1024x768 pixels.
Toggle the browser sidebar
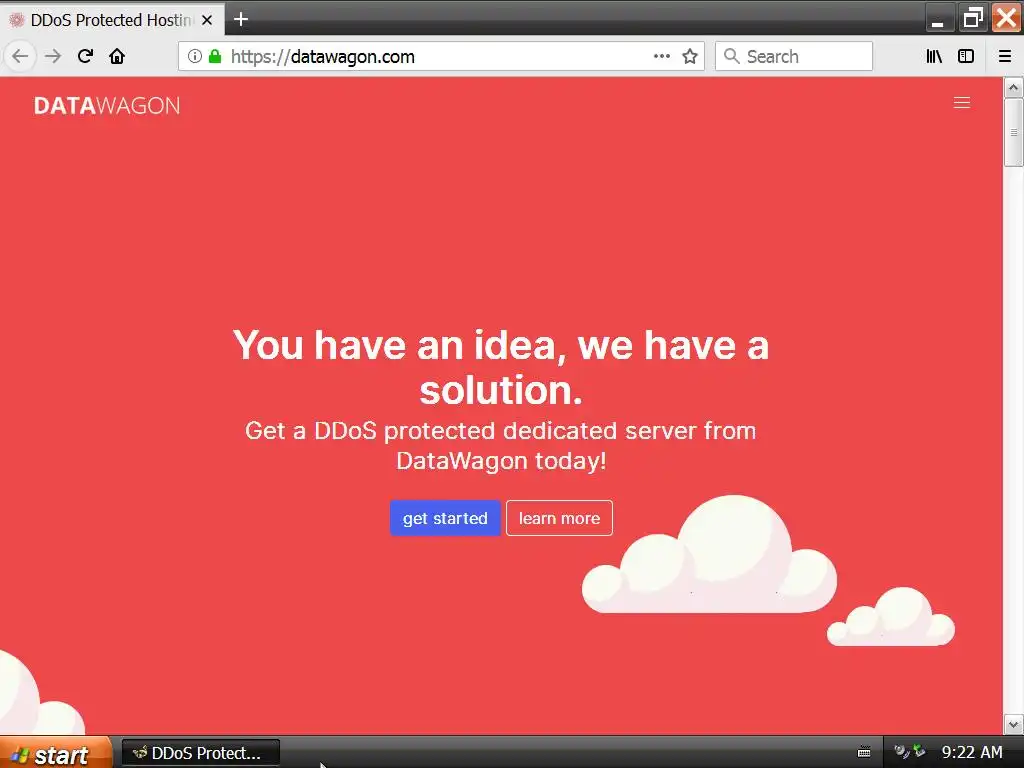click(x=966, y=56)
